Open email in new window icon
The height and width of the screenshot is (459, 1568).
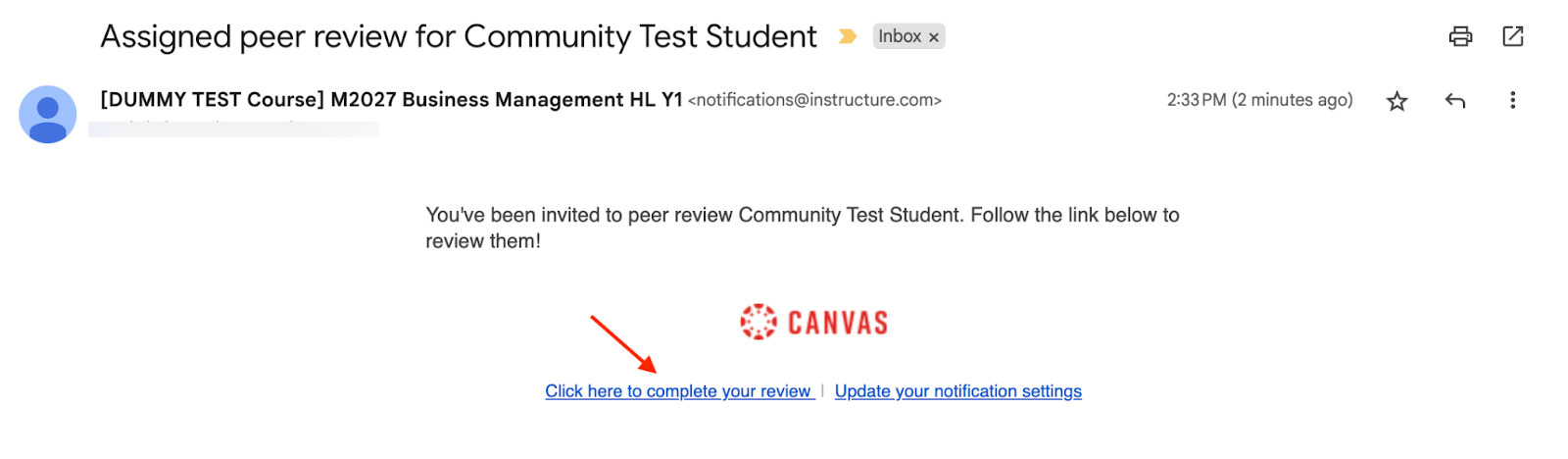1512,36
